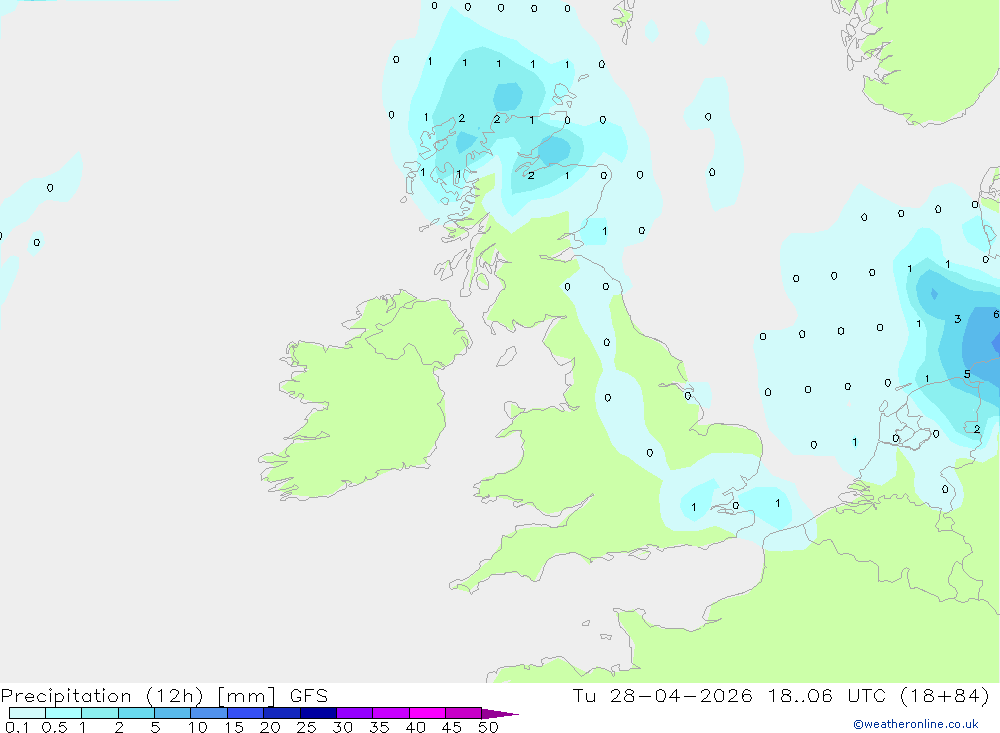
Task: Click the 25–30 mm navy legend swatch
Action: point(318,713)
